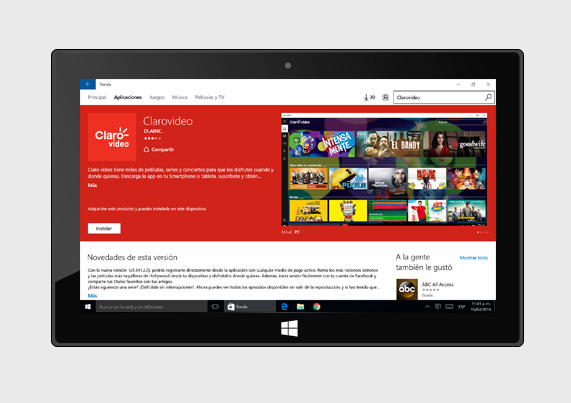The width and height of the screenshot is (571, 403).
Task: Open the Música tab
Action: point(180,97)
